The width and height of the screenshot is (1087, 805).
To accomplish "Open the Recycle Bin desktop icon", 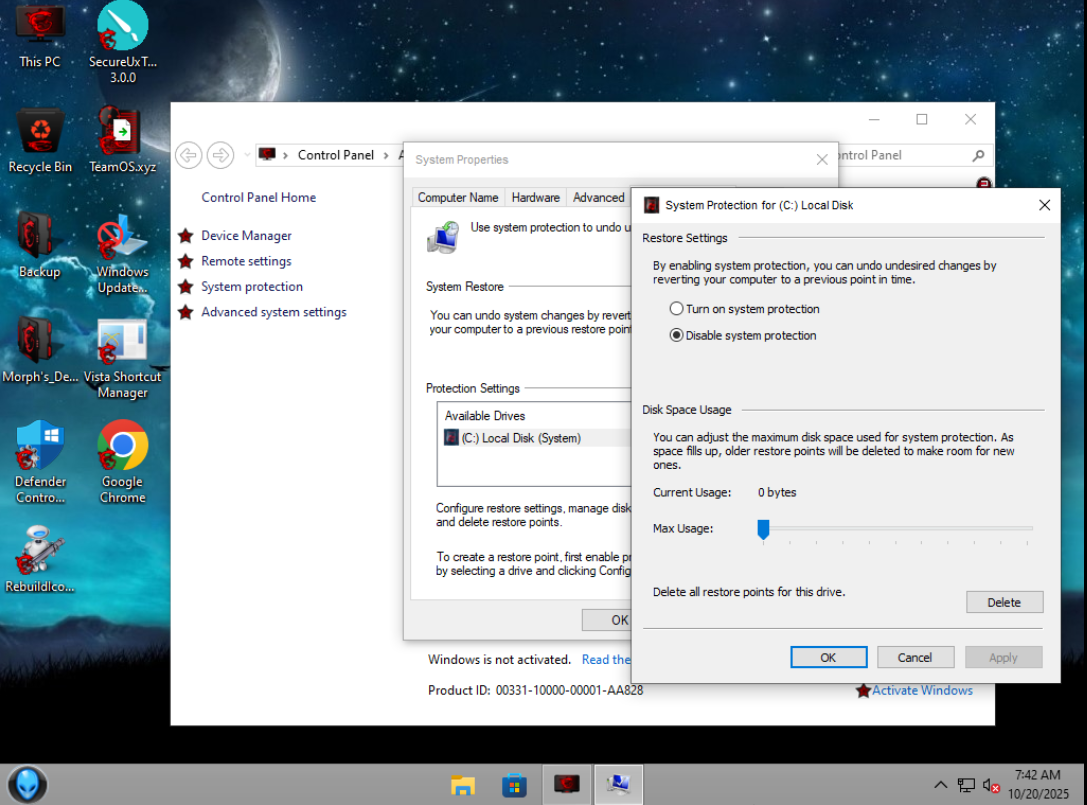I will pyautogui.click(x=40, y=133).
